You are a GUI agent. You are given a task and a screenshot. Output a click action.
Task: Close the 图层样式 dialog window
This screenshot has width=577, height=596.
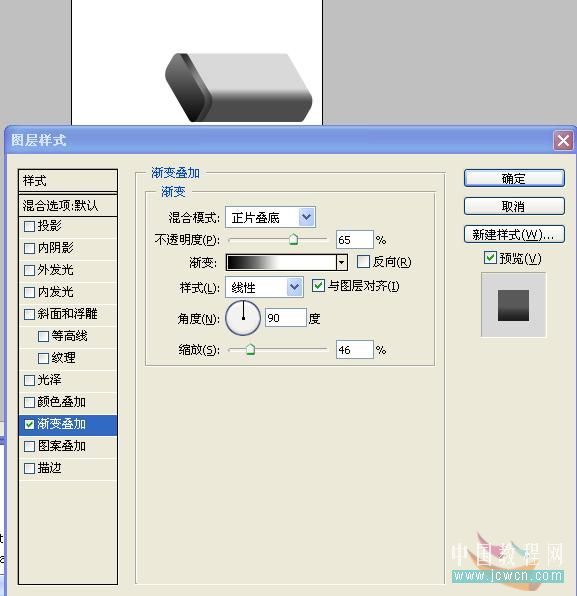click(563, 141)
